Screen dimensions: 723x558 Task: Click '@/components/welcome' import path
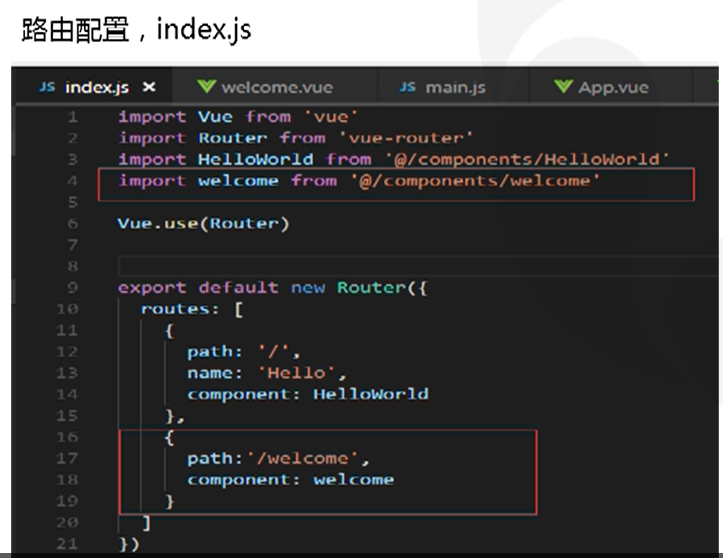tap(475, 180)
